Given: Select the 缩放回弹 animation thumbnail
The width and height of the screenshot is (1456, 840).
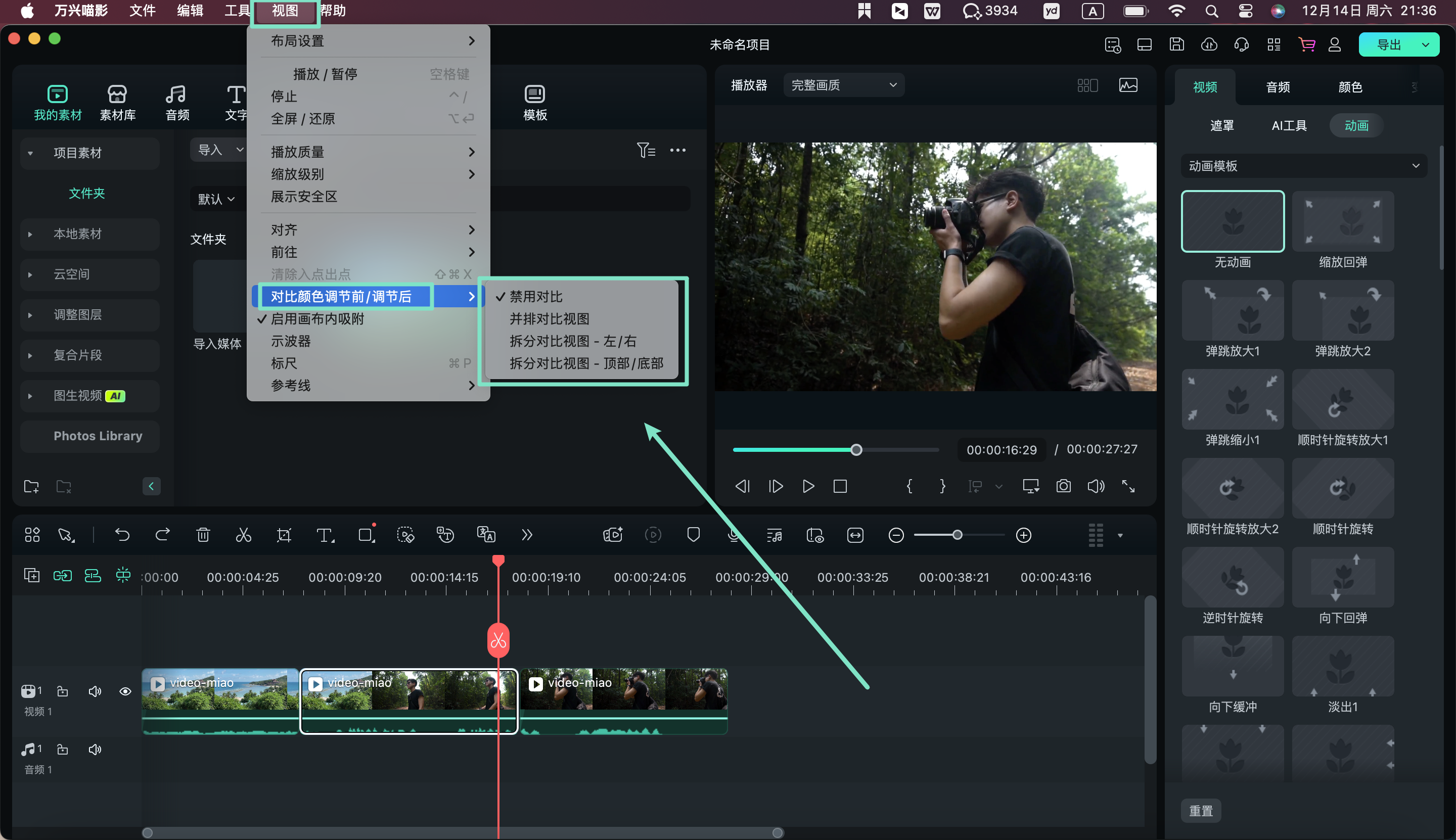Looking at the screenshot, I should 1343,221.
